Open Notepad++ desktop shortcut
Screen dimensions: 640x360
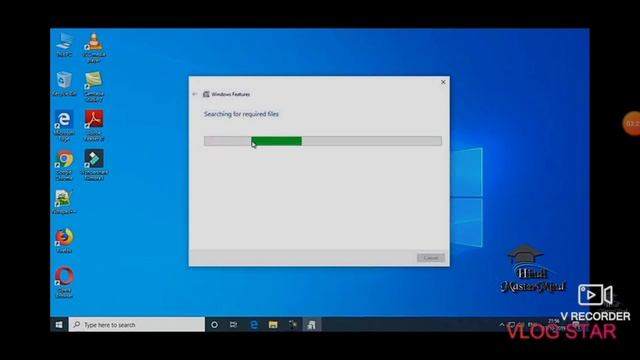point(64,202)
